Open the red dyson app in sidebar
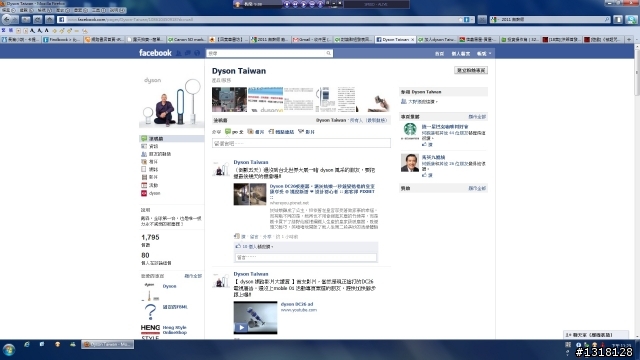Image resolution: width=640 pixels, height=360 pixels. pyautogui.click(x=150, y=193)
